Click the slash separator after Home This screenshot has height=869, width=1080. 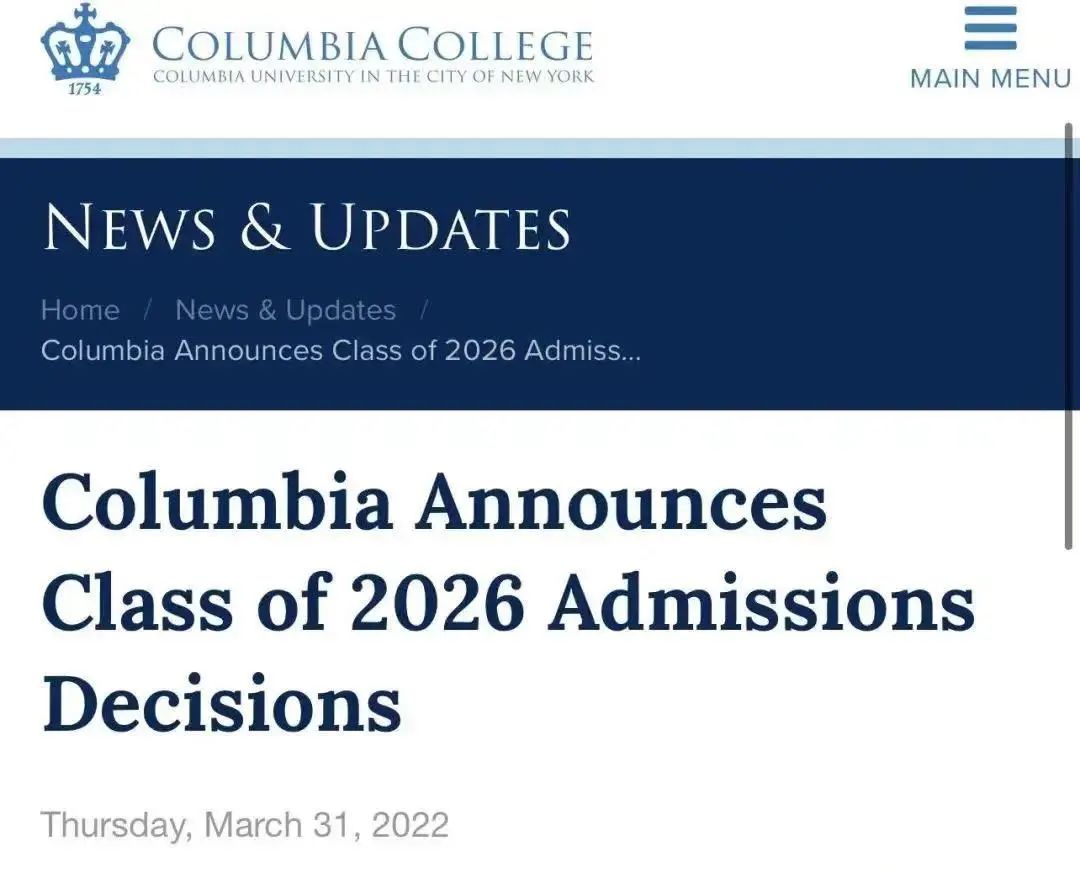147,311
